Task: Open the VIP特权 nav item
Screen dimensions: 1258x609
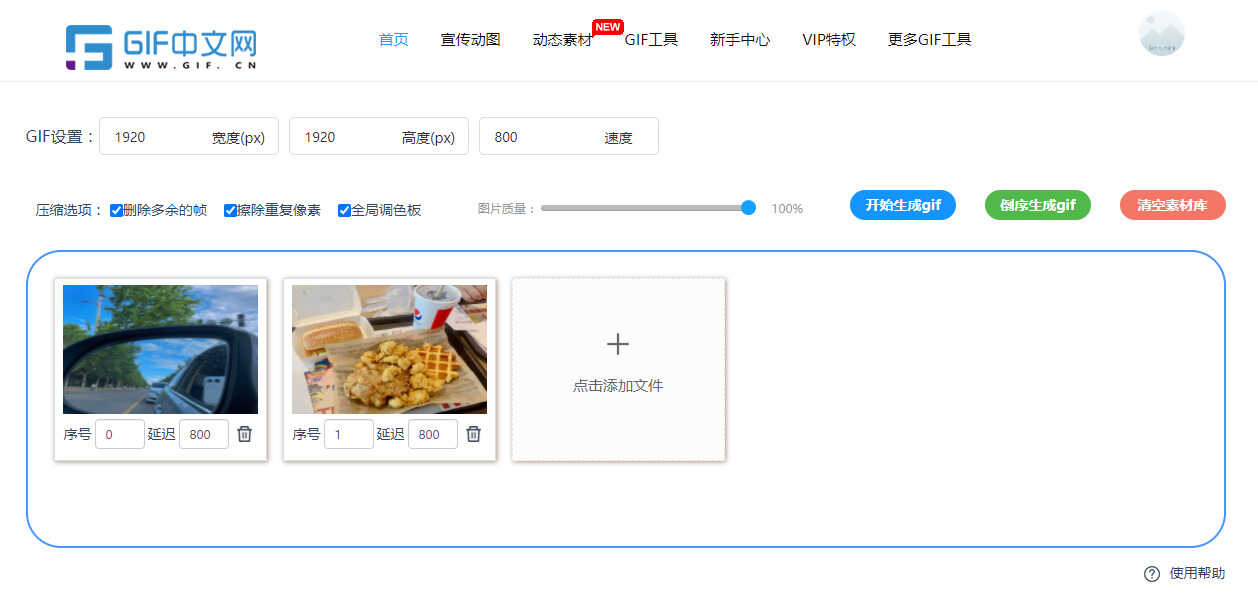Action: point(829,40)
